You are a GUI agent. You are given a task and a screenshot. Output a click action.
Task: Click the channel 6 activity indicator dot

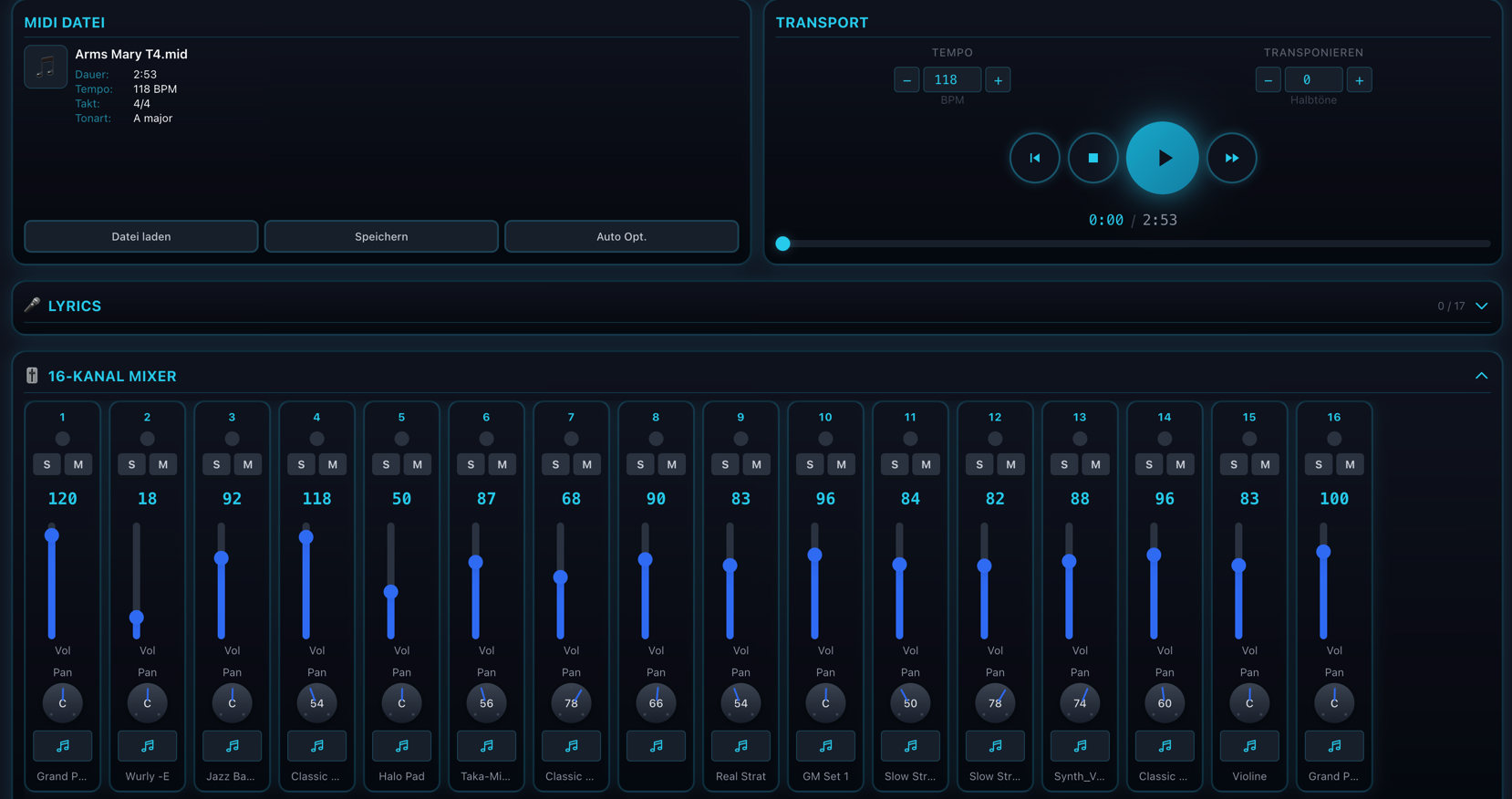486,439
